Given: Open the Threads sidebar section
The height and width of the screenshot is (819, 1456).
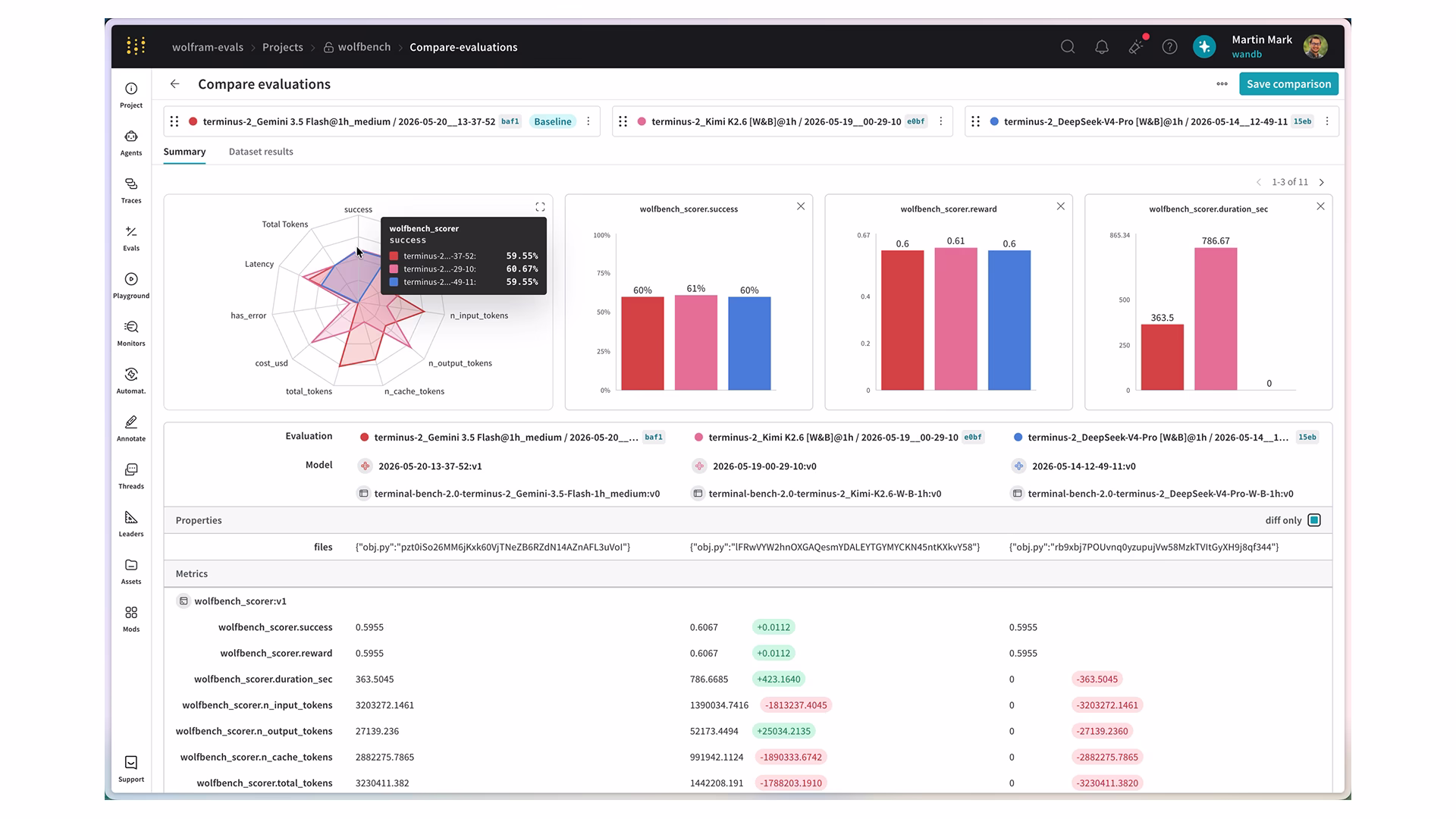Looking at the screenshot, I should (131, 476).
